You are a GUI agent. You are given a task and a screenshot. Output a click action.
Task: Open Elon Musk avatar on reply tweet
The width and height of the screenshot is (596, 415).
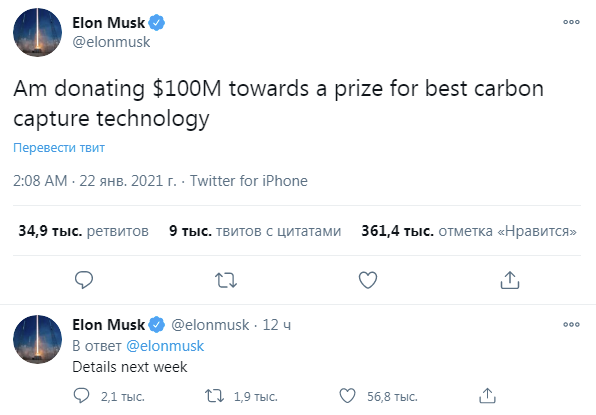click(x=37, y=339)
